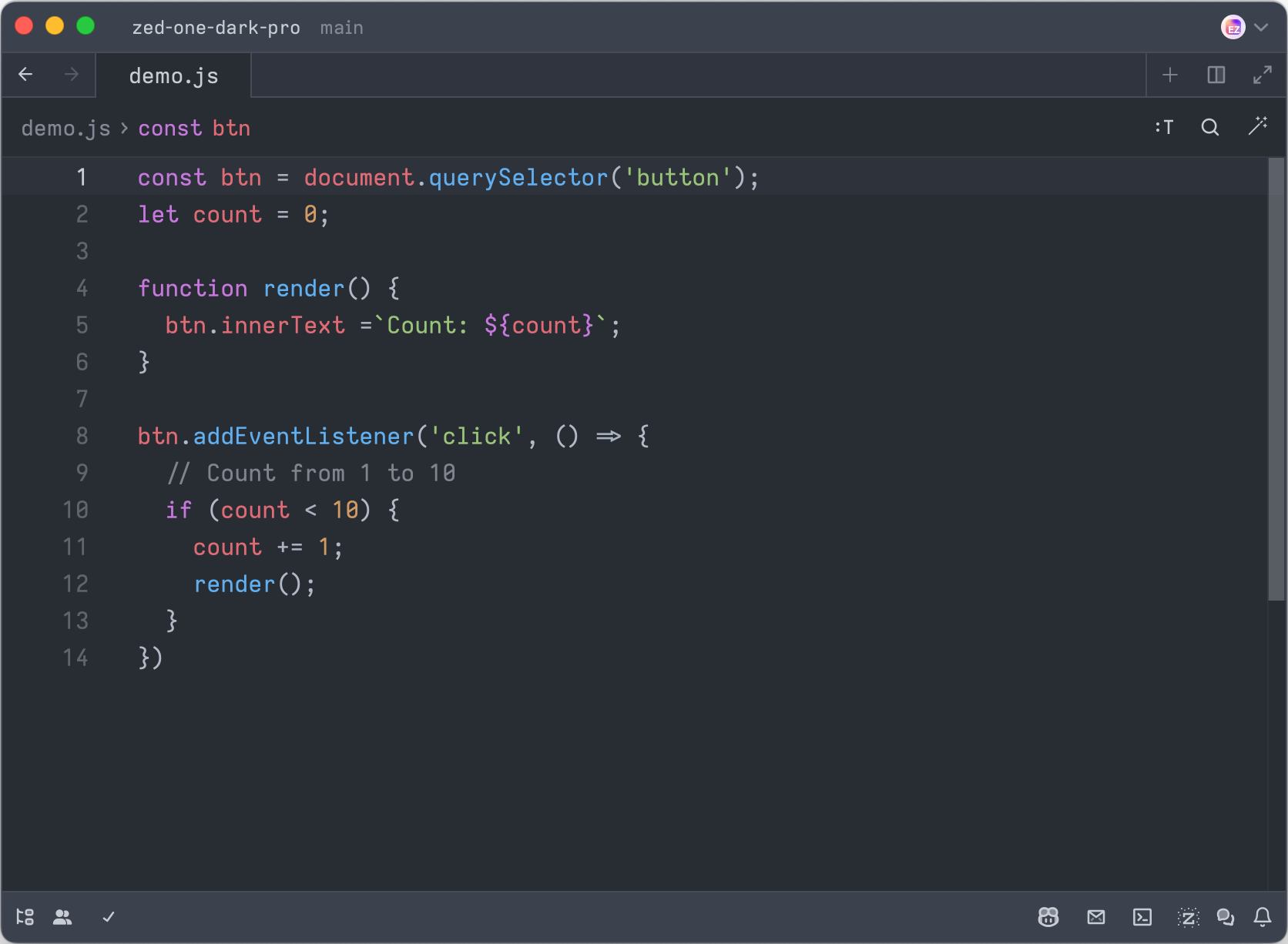Open notifications bell icon

click(x=1263, y=916)
